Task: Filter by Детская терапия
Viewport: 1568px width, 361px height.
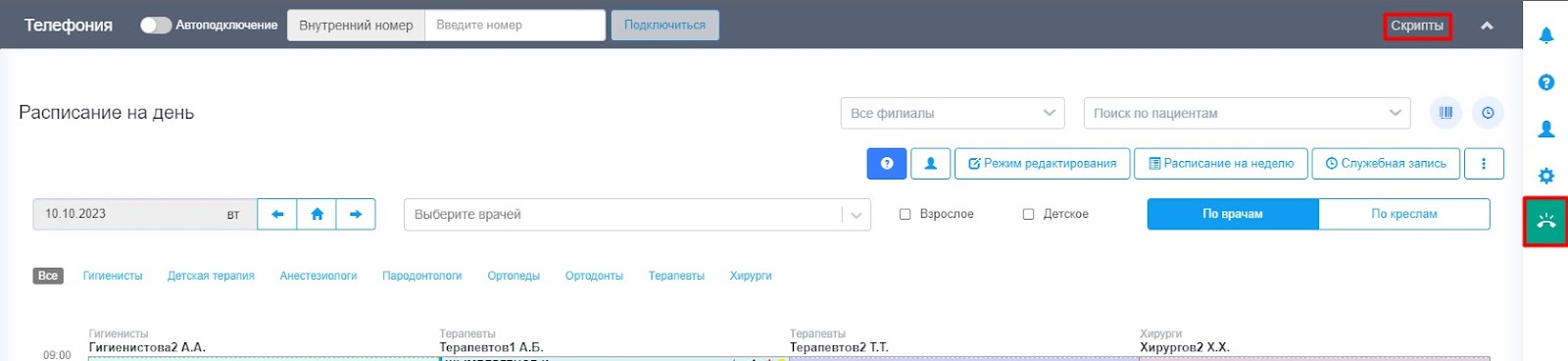Action: point(211,276)
